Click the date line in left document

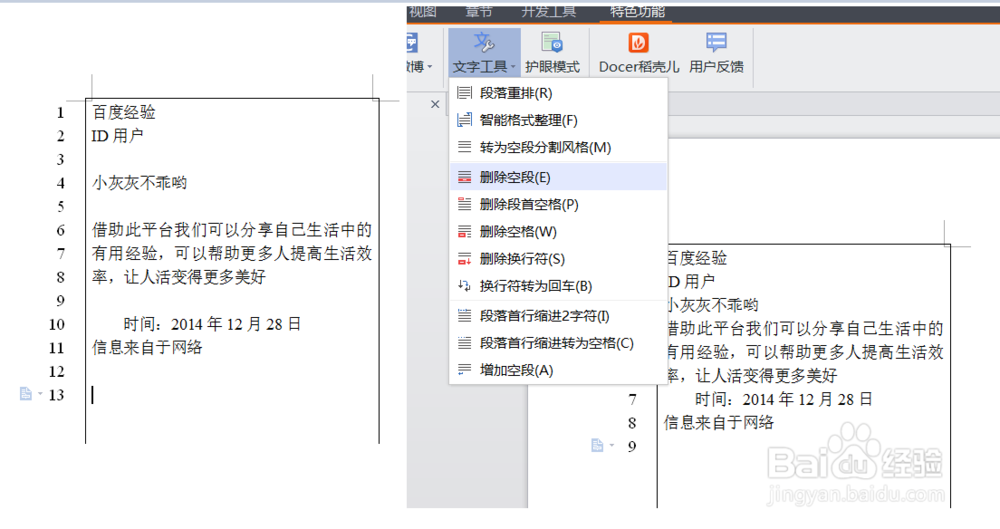tap(212, 324)
